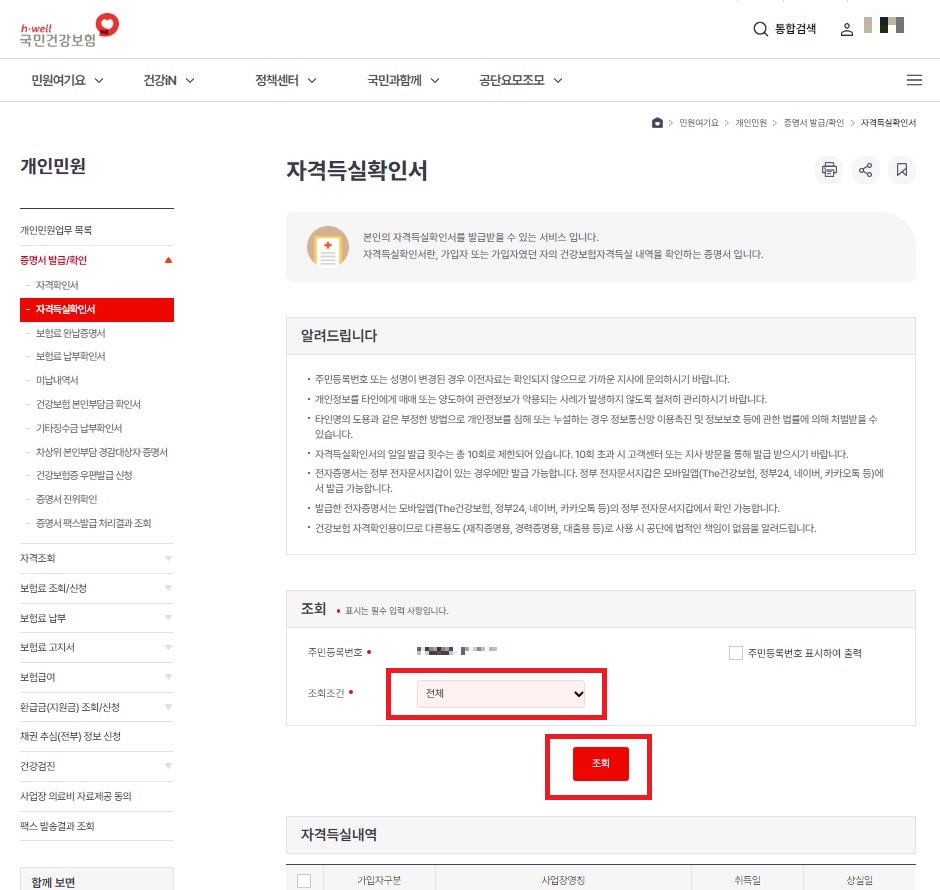Viewport: 940px width, 890px height.
Task: Open 통합검색 search with the magnifier icon
Action: (x=761, y=29)
